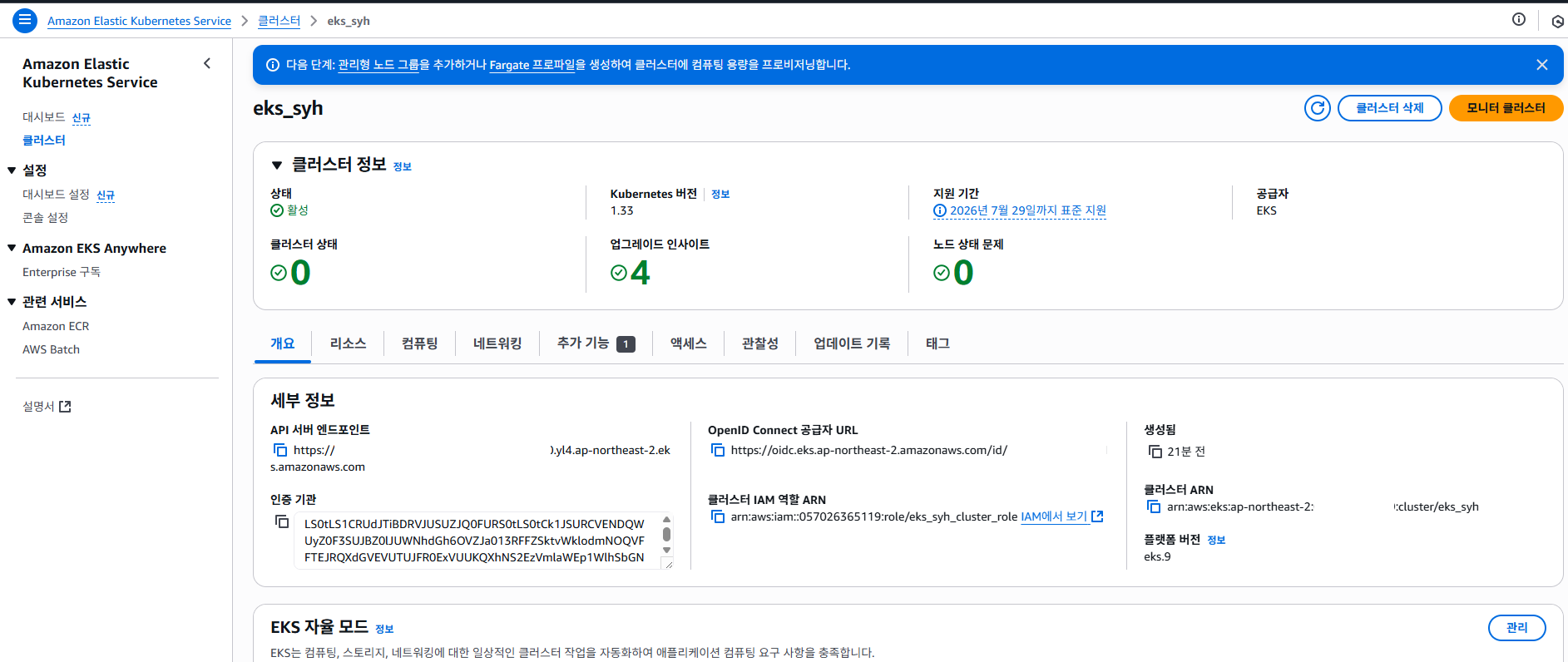Copy the creation time value
Viewport: 1568px width, 662px height.
pyautogui.click(x=1155, y=452)
